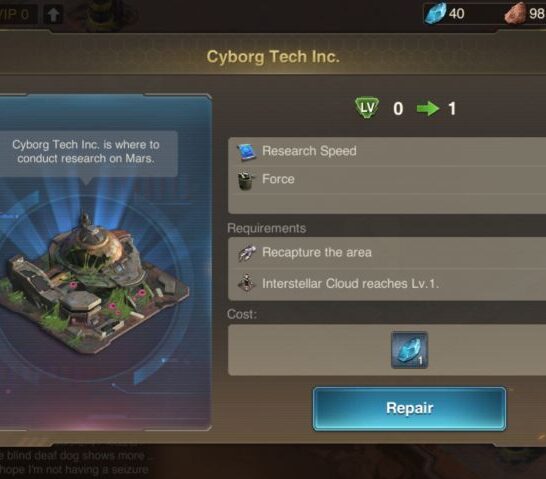The width and height of the screenshot is (546, 479).
Task: Select the Force stat row
Action: [x=387, y=180]
